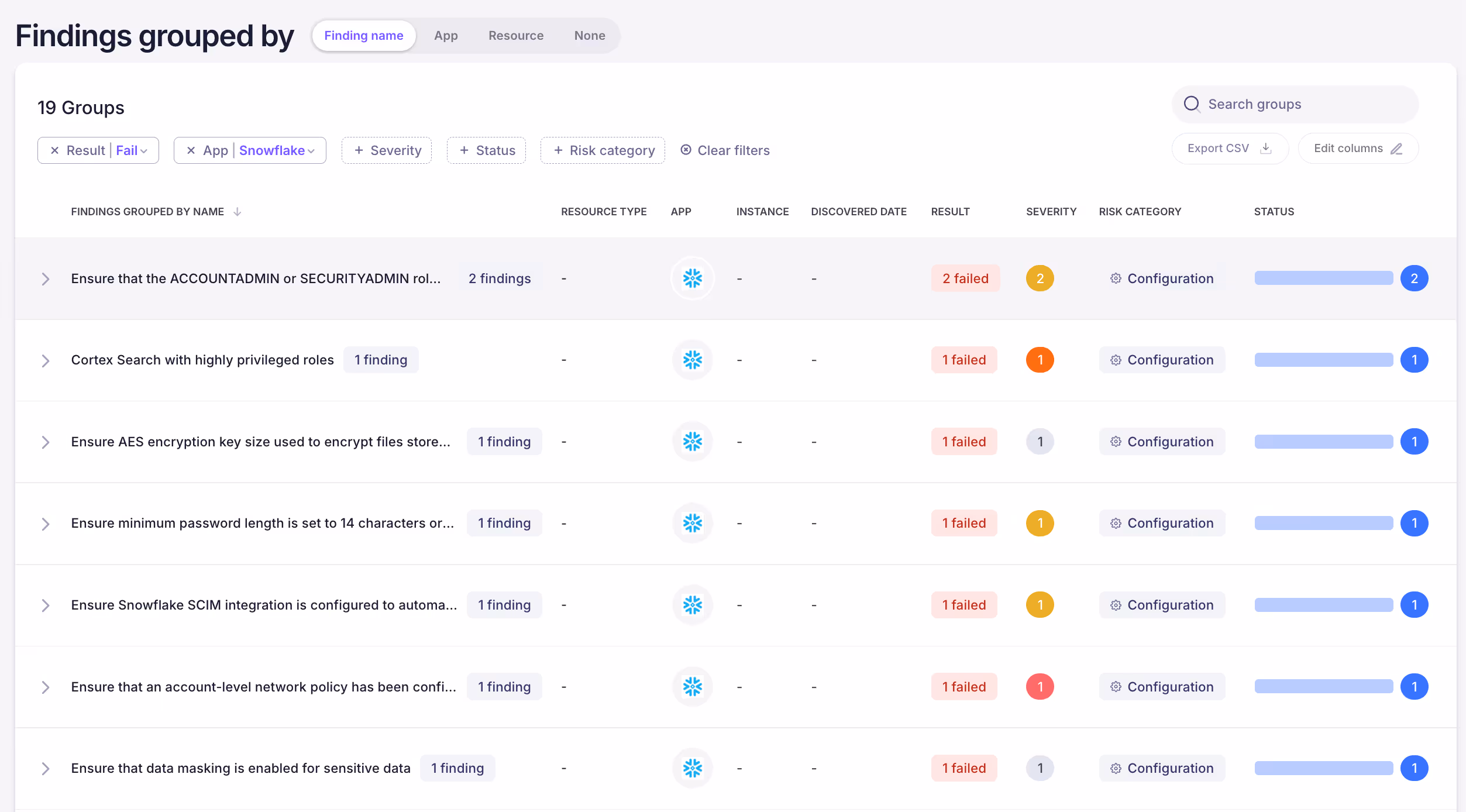Click severity badge 2 in ACCOUNTADMIN row
Screen dimensions: 1466x812
coord(1040,278)
